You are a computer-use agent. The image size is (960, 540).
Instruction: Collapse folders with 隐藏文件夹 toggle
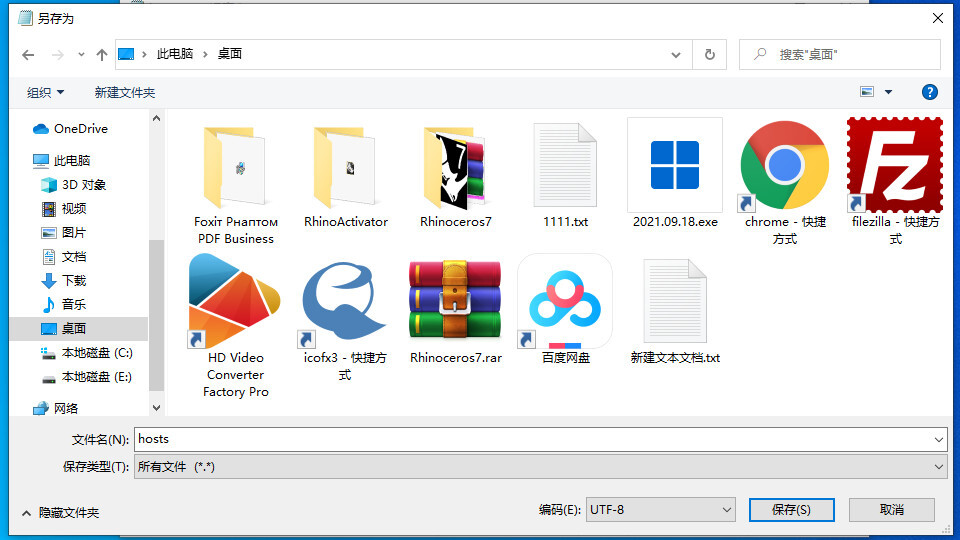(59, 512)
